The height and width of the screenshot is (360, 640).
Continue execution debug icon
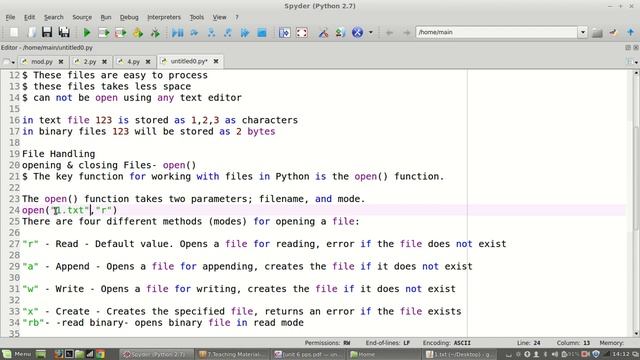click(x=245, y=33)
